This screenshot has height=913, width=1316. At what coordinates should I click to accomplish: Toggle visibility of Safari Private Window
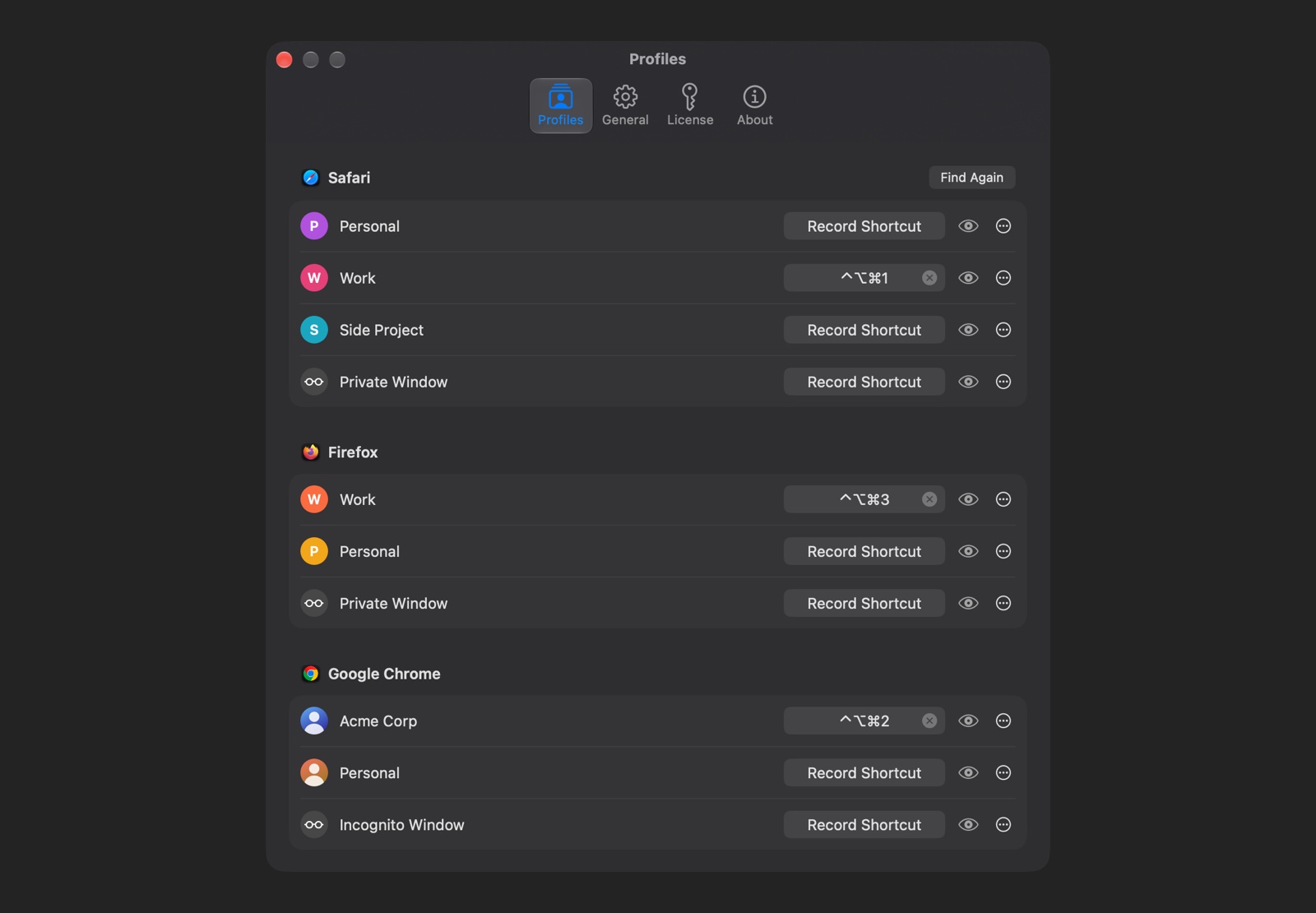click(x=968, y=382)
